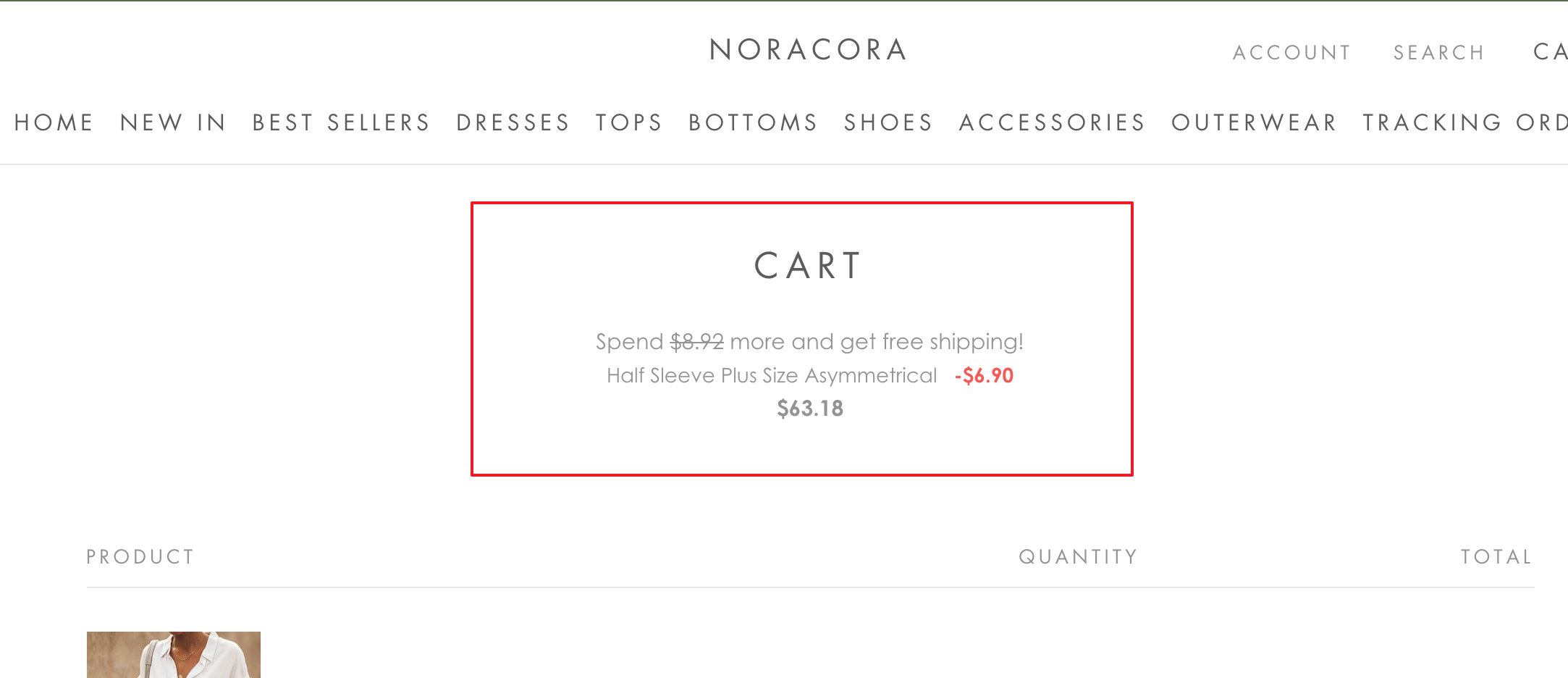
Task: Click the -$6.90 discount amount
Action: pyautogui.click(x=984, y=375)
